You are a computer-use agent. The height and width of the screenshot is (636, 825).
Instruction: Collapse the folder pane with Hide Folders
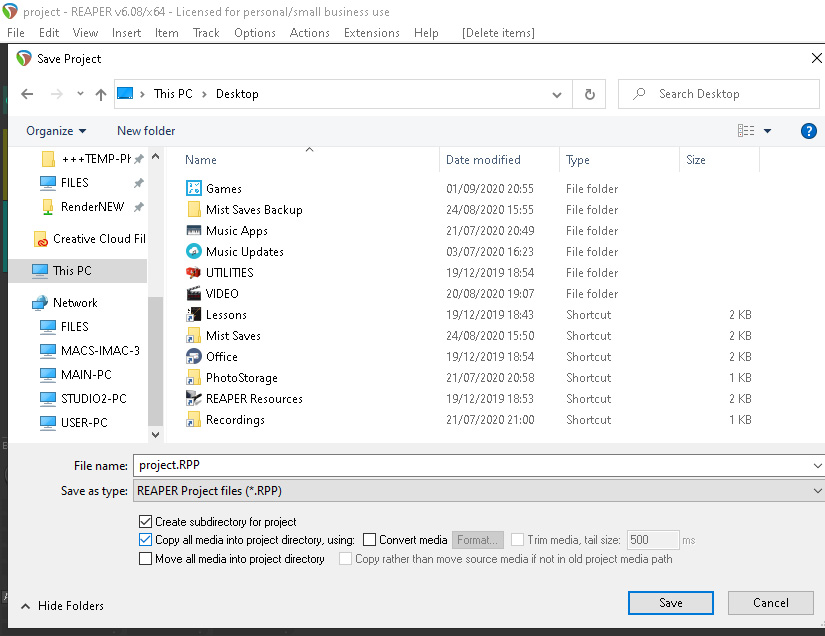pos(62,606)
